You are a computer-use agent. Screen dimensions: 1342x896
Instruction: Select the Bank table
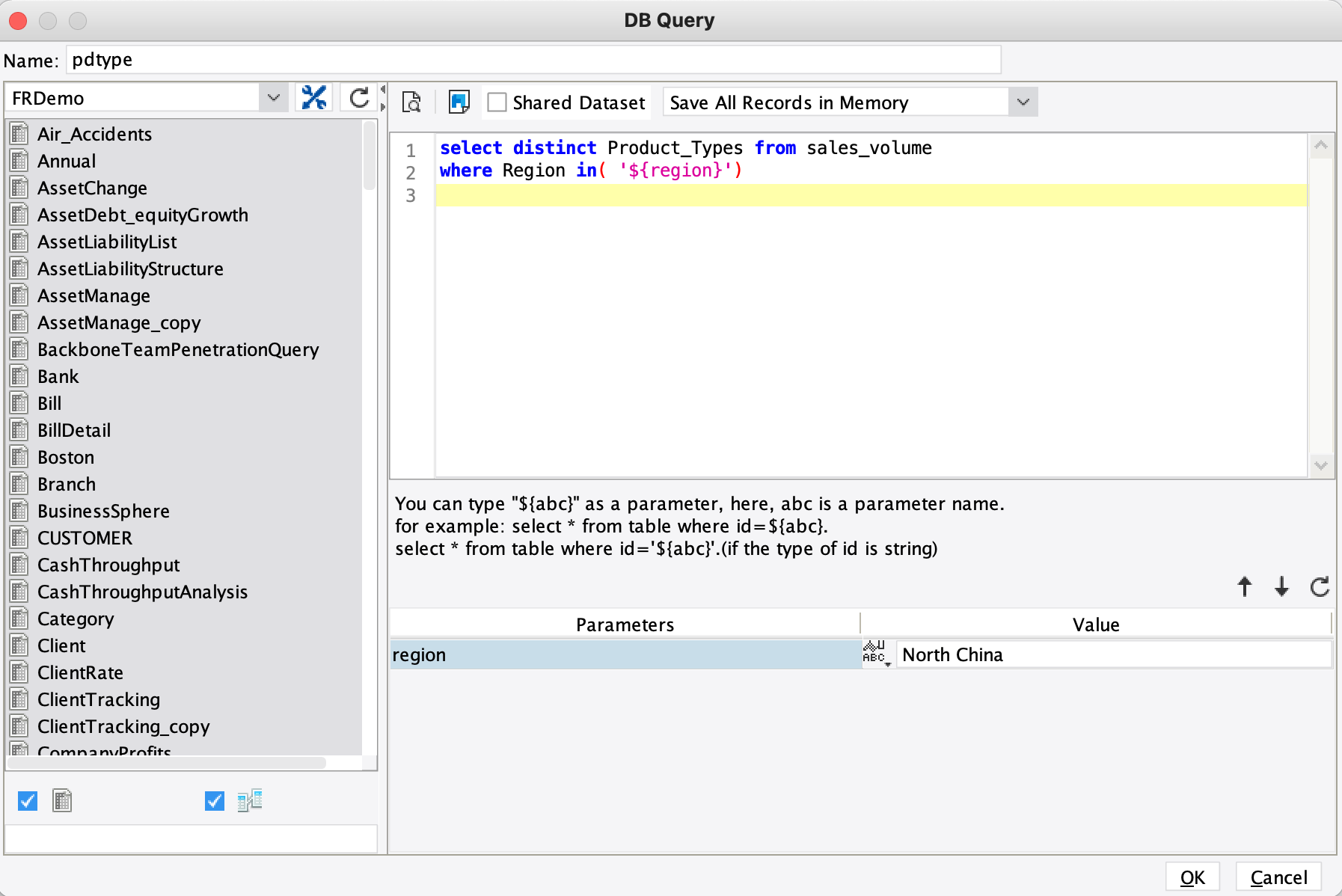coord(58,376)
